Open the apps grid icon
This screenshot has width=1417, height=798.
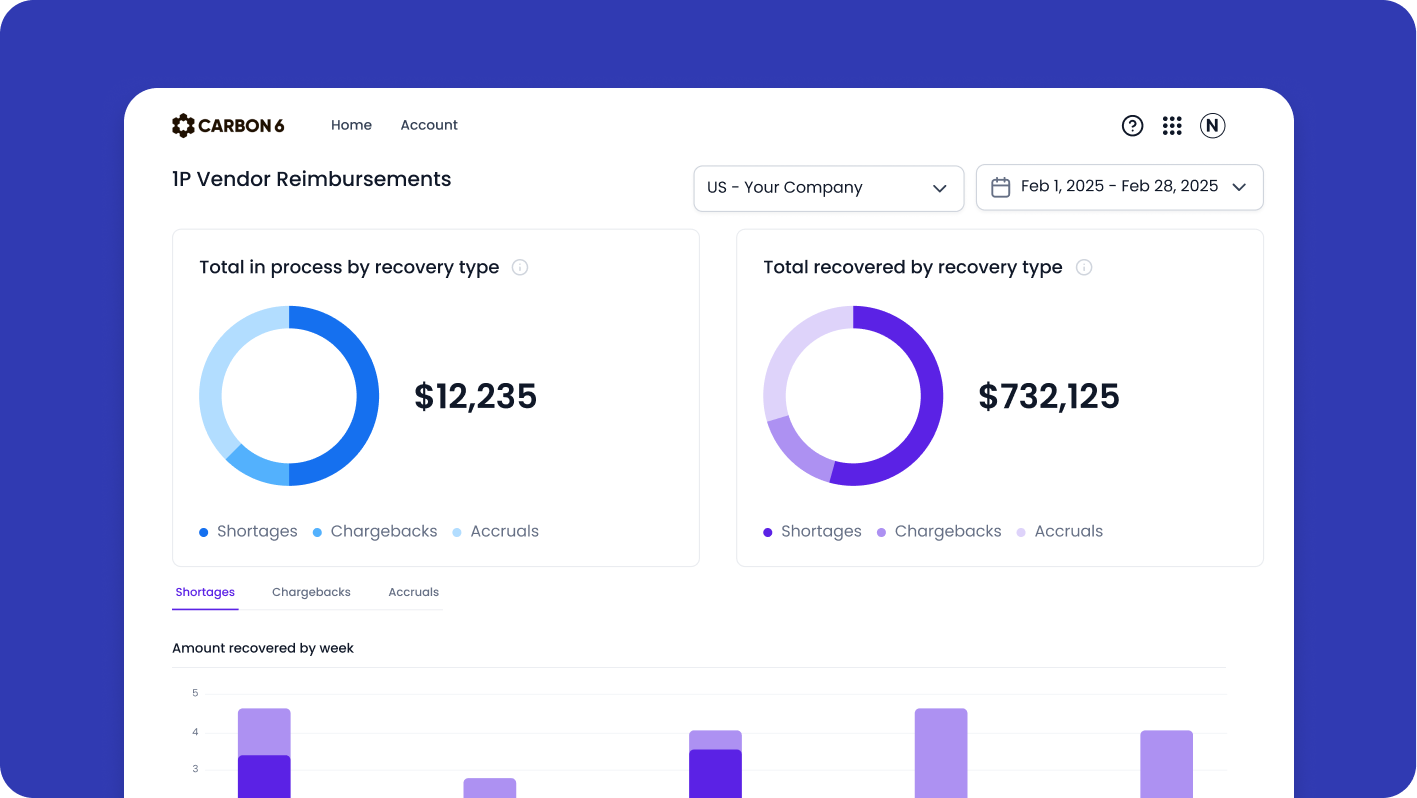coord(1172,125)
